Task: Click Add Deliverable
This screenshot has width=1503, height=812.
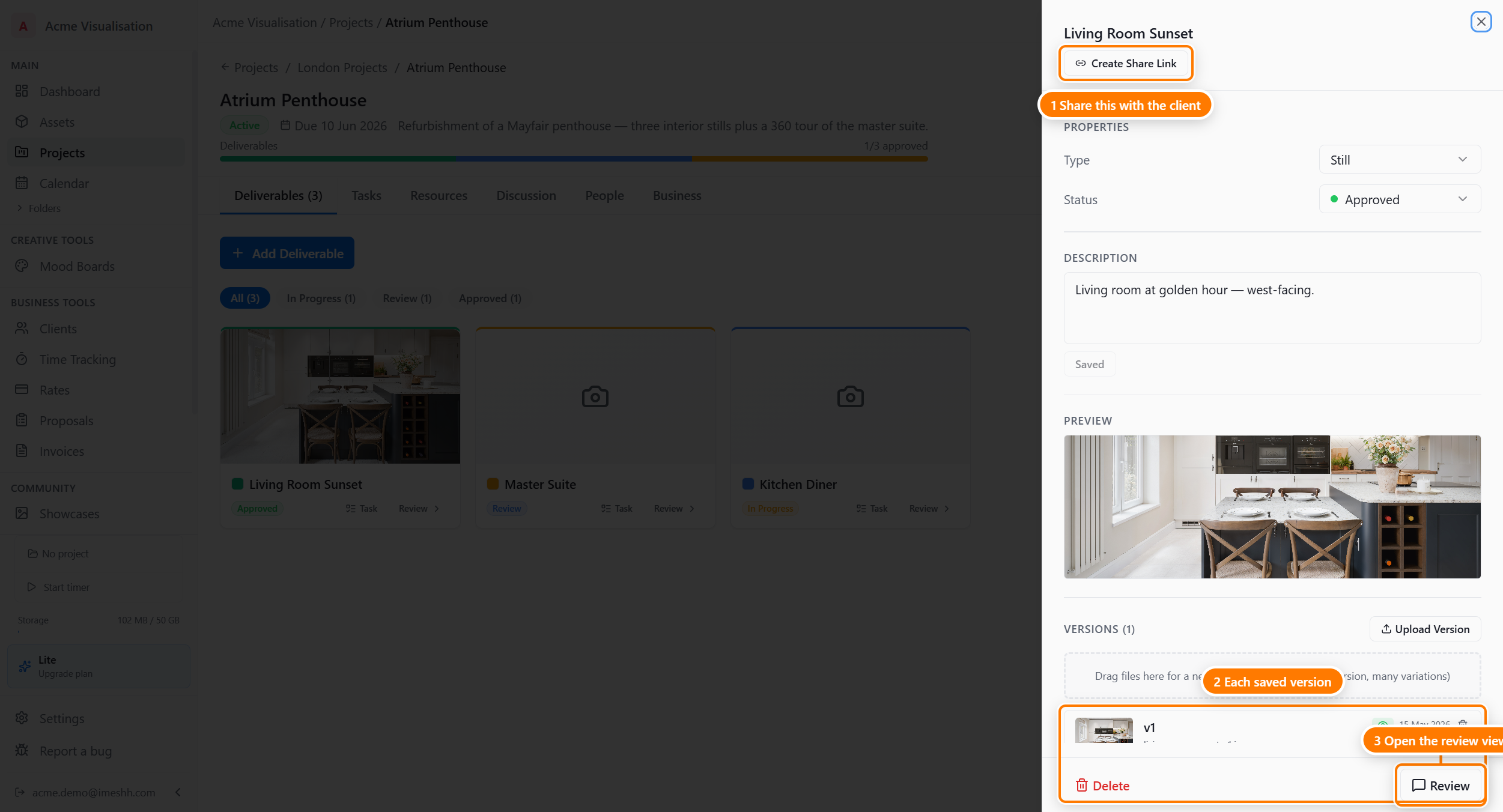Action: tap(287, 253)
